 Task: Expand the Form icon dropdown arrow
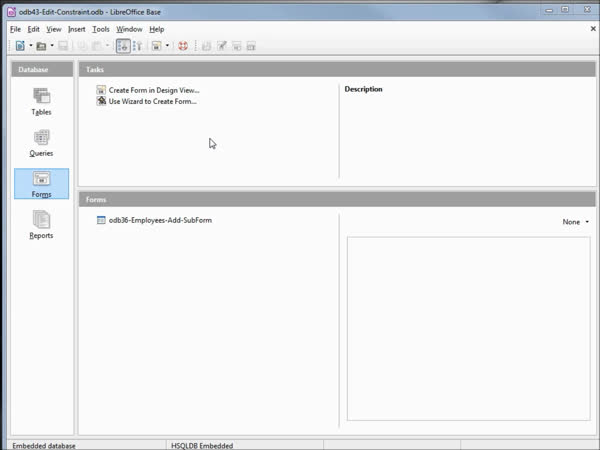pyautogui.click(x=167, y=46)
